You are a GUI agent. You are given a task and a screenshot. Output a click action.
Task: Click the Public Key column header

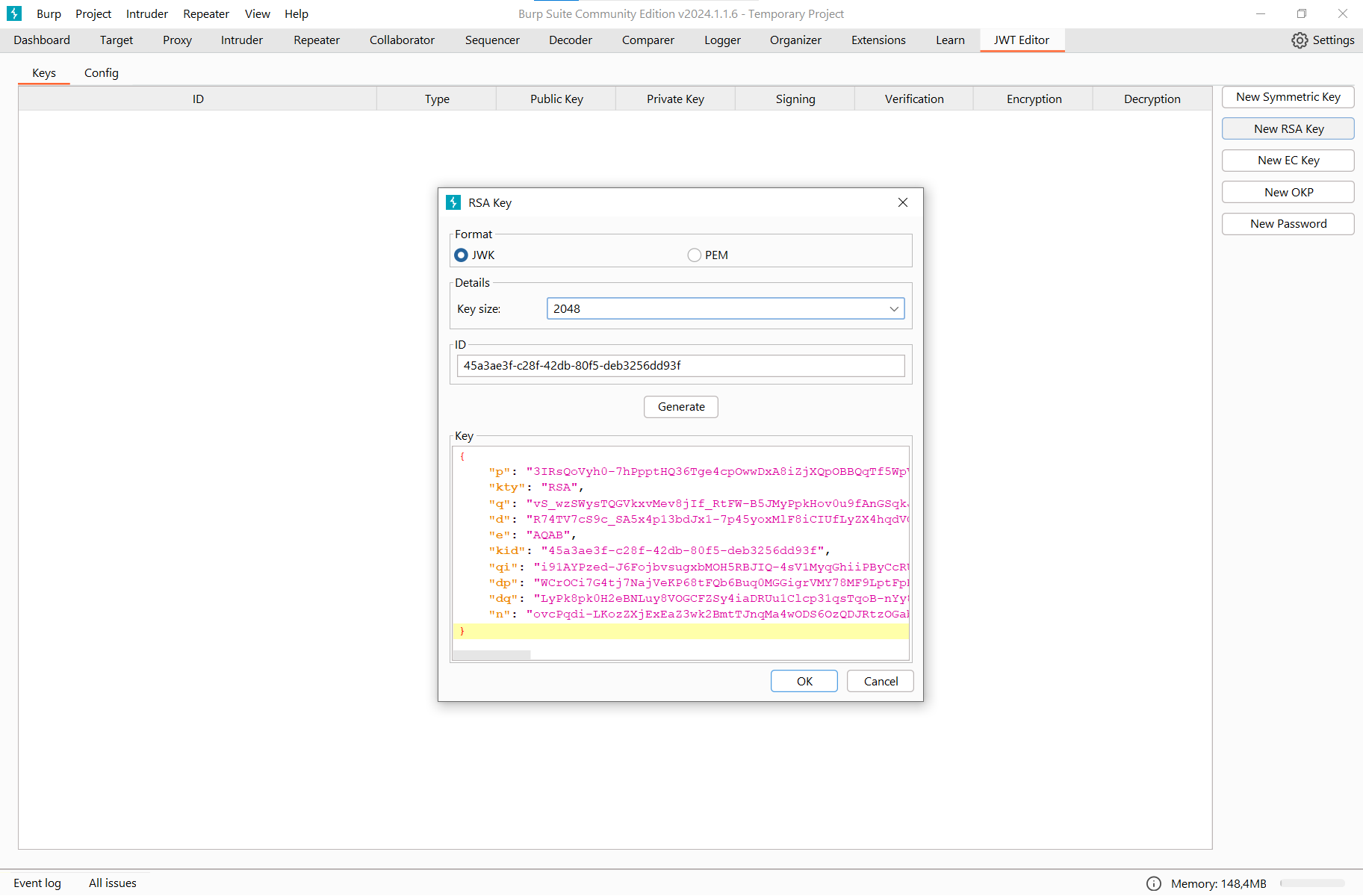pyautogui.click(x=556, y=99)
